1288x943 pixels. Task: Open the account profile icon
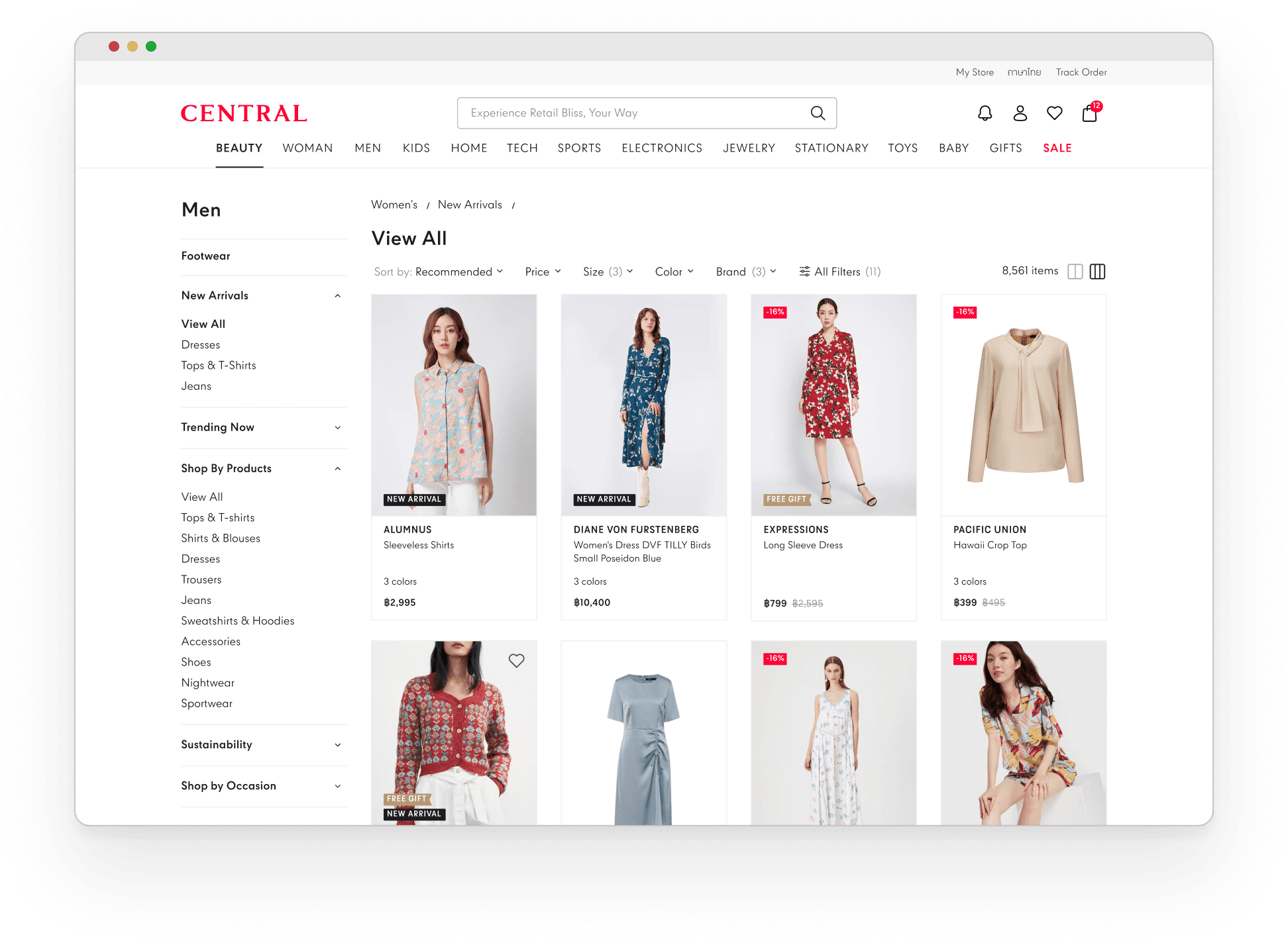1020,113
